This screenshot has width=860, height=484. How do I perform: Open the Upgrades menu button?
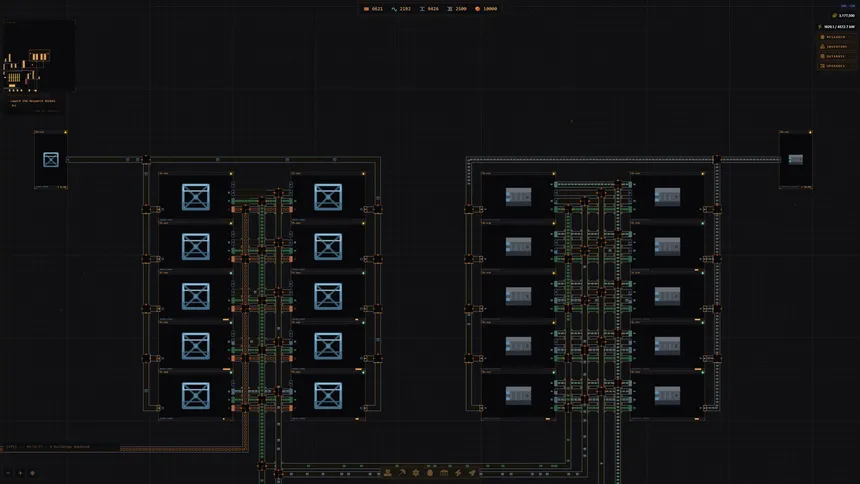point(836,66)
